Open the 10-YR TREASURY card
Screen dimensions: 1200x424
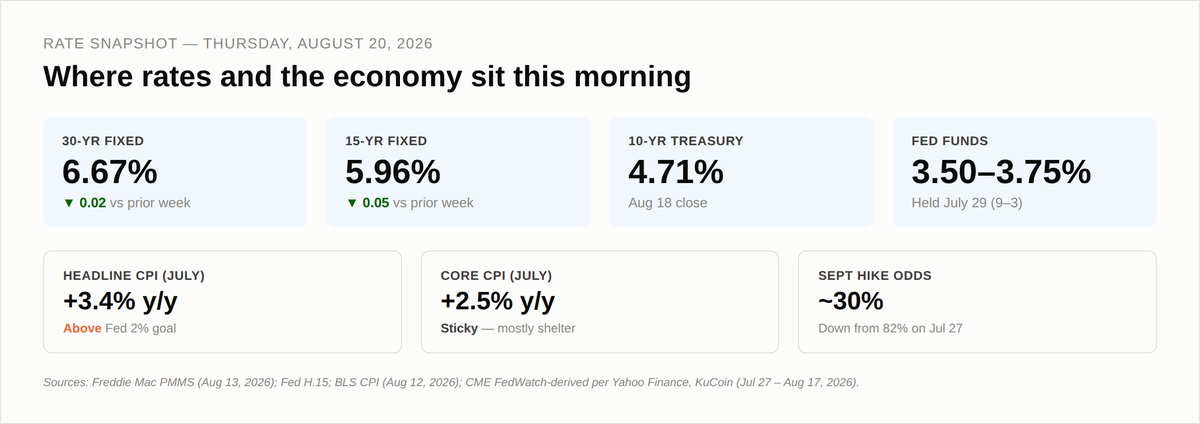coord(741,173)
